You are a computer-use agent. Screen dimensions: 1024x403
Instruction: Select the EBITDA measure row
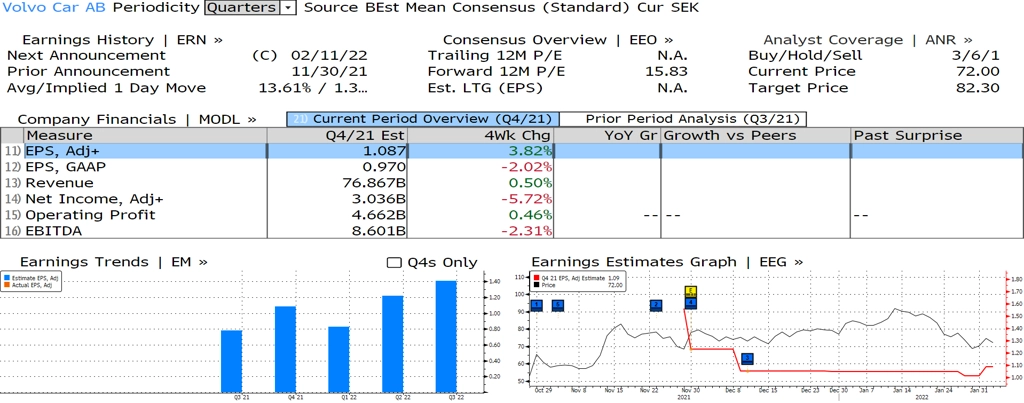tap(512, 231)
